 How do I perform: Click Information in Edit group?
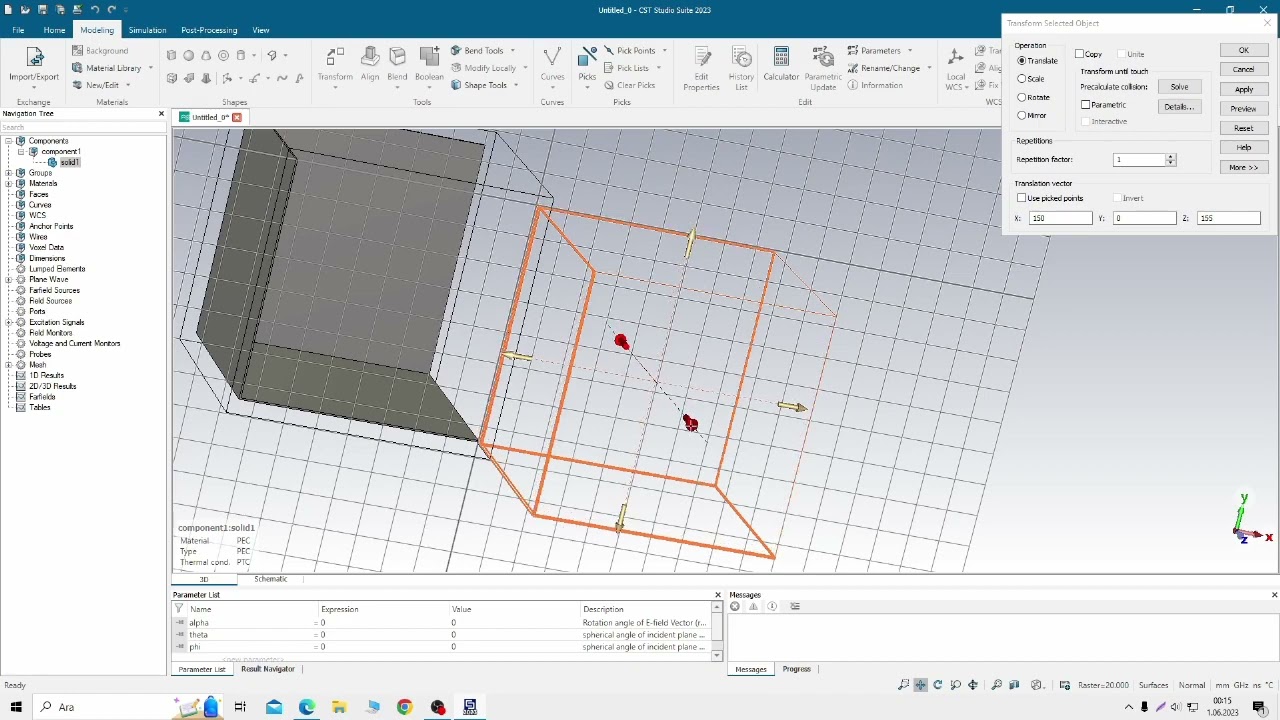[x=875, y=85]
